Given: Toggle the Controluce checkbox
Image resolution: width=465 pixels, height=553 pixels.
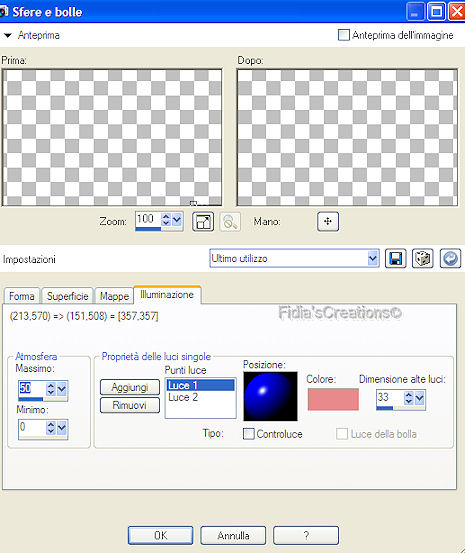Looking at the screenshot, I should [249, 434].
